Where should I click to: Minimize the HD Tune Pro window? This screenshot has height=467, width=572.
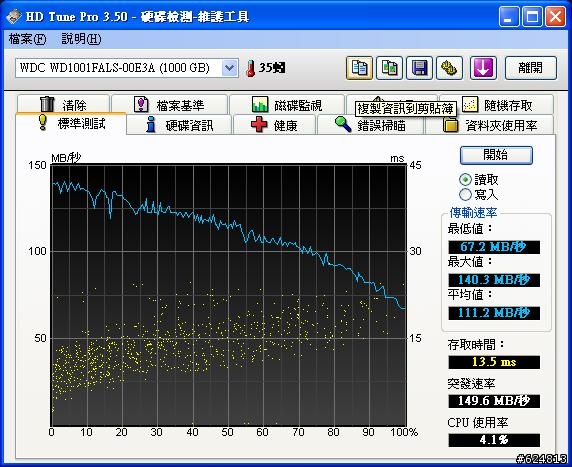(508, 17)
